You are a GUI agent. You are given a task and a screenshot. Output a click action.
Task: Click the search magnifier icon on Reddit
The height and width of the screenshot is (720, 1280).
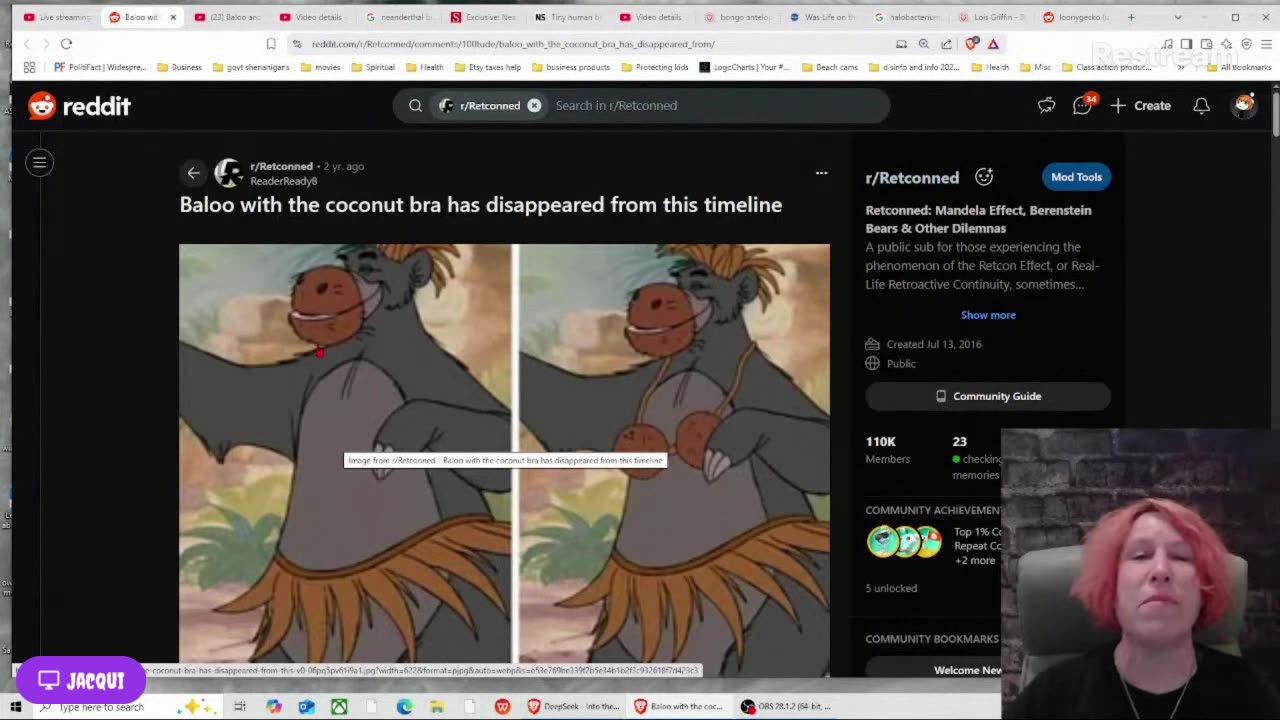pyautogui.click(x=415, y=105)
